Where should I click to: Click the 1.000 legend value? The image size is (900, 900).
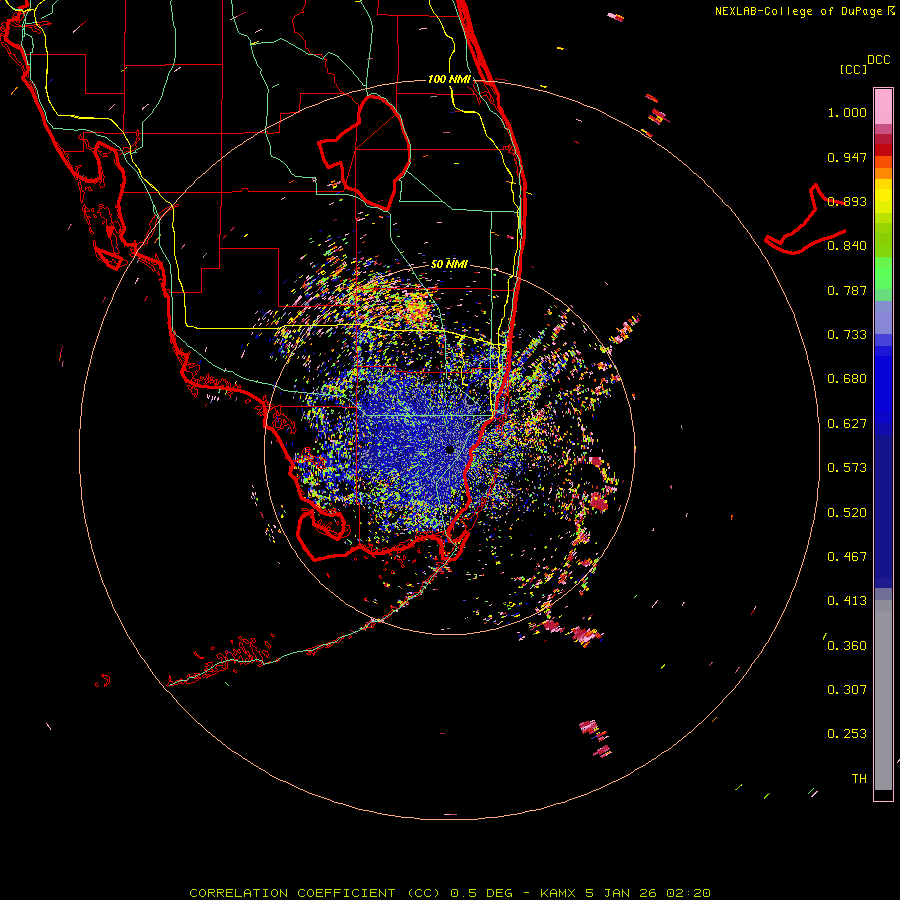[847, 112]
